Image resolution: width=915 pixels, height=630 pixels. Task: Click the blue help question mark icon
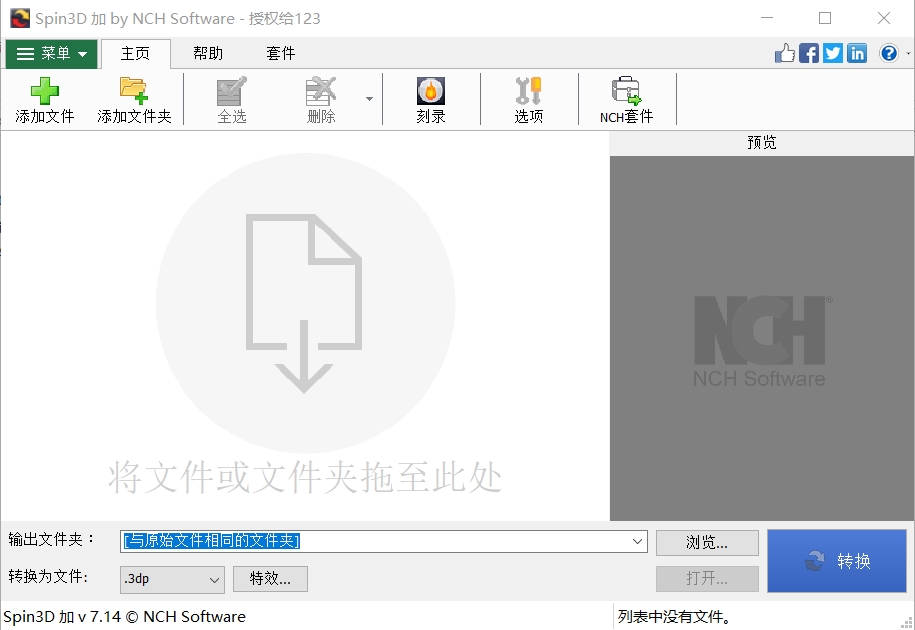889,54
